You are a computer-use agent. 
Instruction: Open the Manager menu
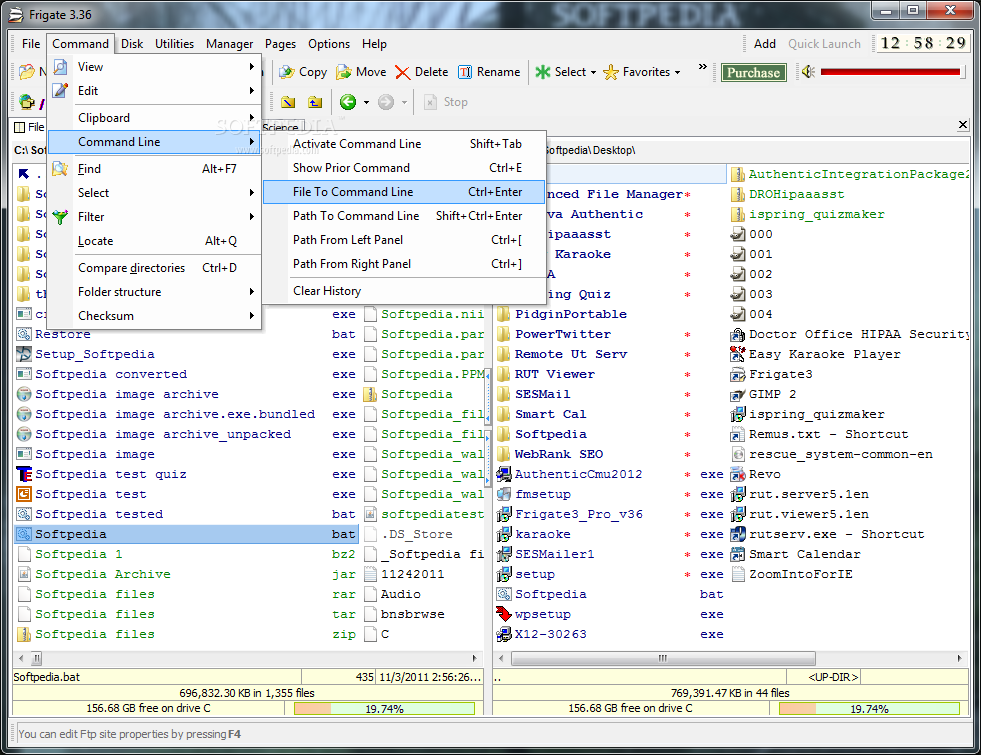pos(230,44)
